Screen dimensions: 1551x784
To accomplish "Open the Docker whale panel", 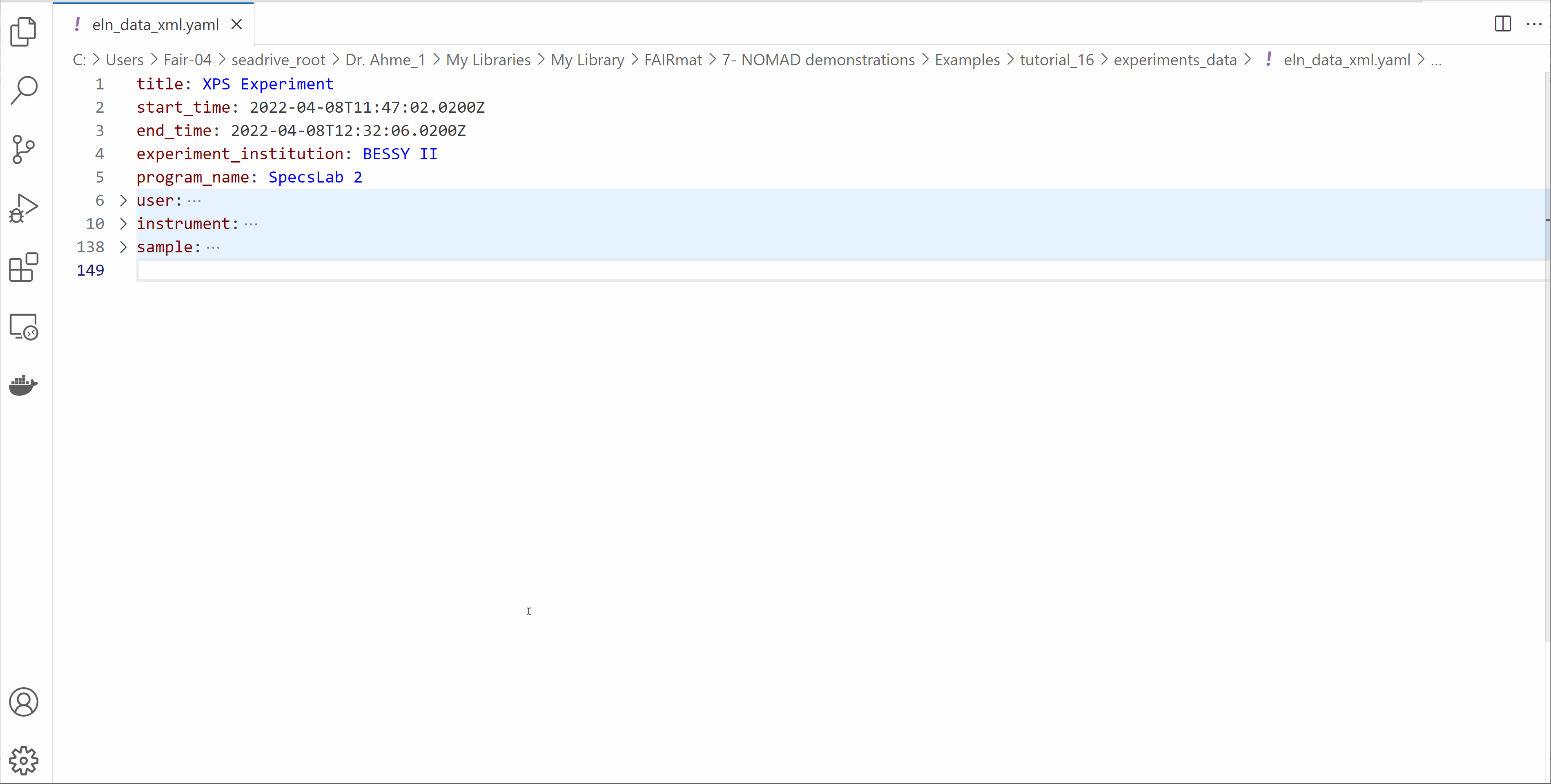I will (x=24, y=385).
